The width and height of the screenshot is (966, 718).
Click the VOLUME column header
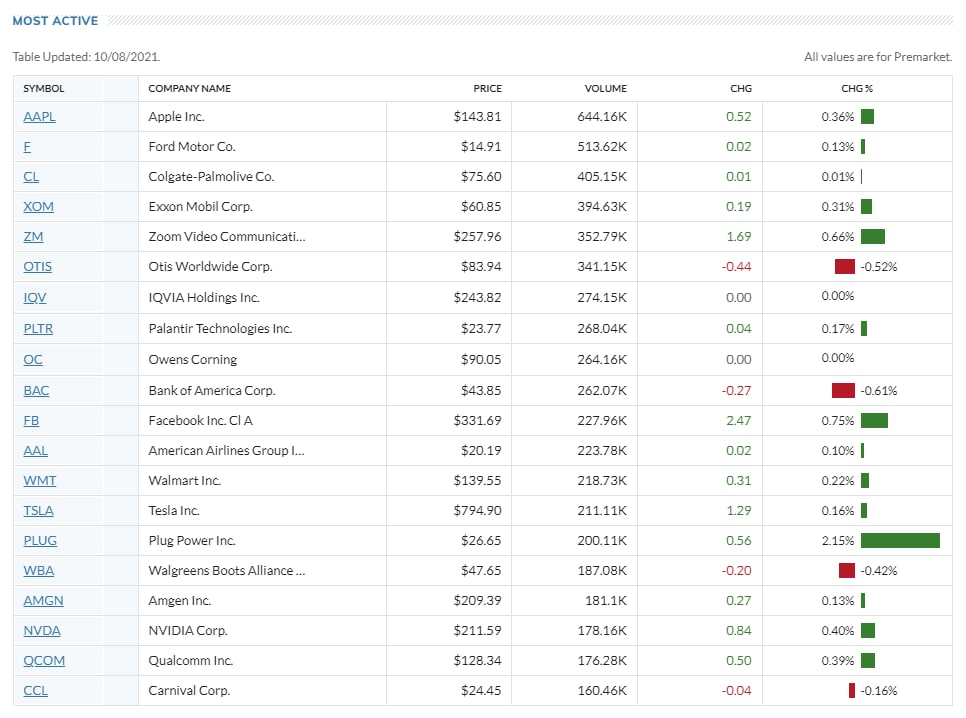606,89
